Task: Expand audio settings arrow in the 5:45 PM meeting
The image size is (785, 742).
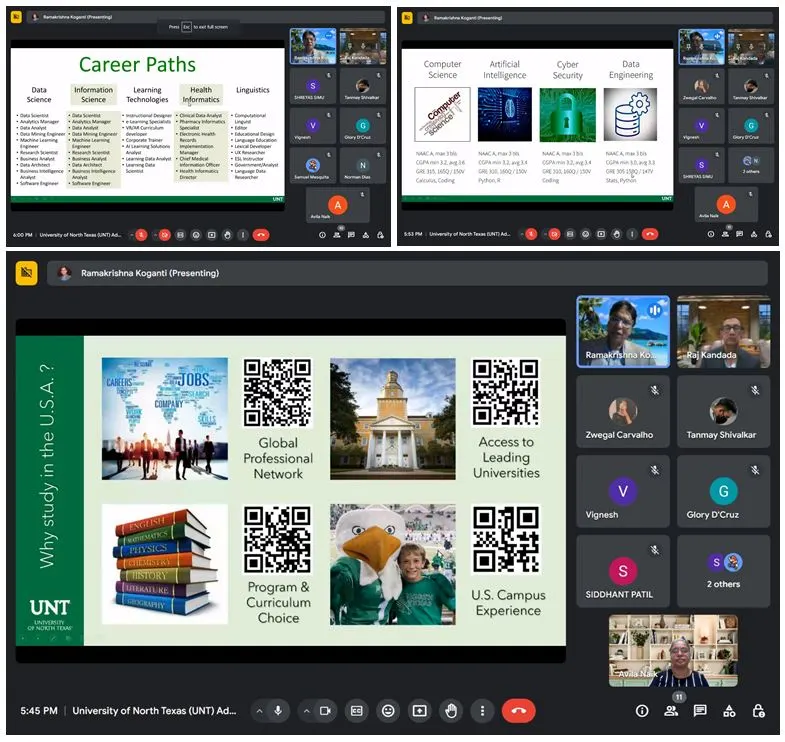Action: pyautogui.click(x=259, y=710)
